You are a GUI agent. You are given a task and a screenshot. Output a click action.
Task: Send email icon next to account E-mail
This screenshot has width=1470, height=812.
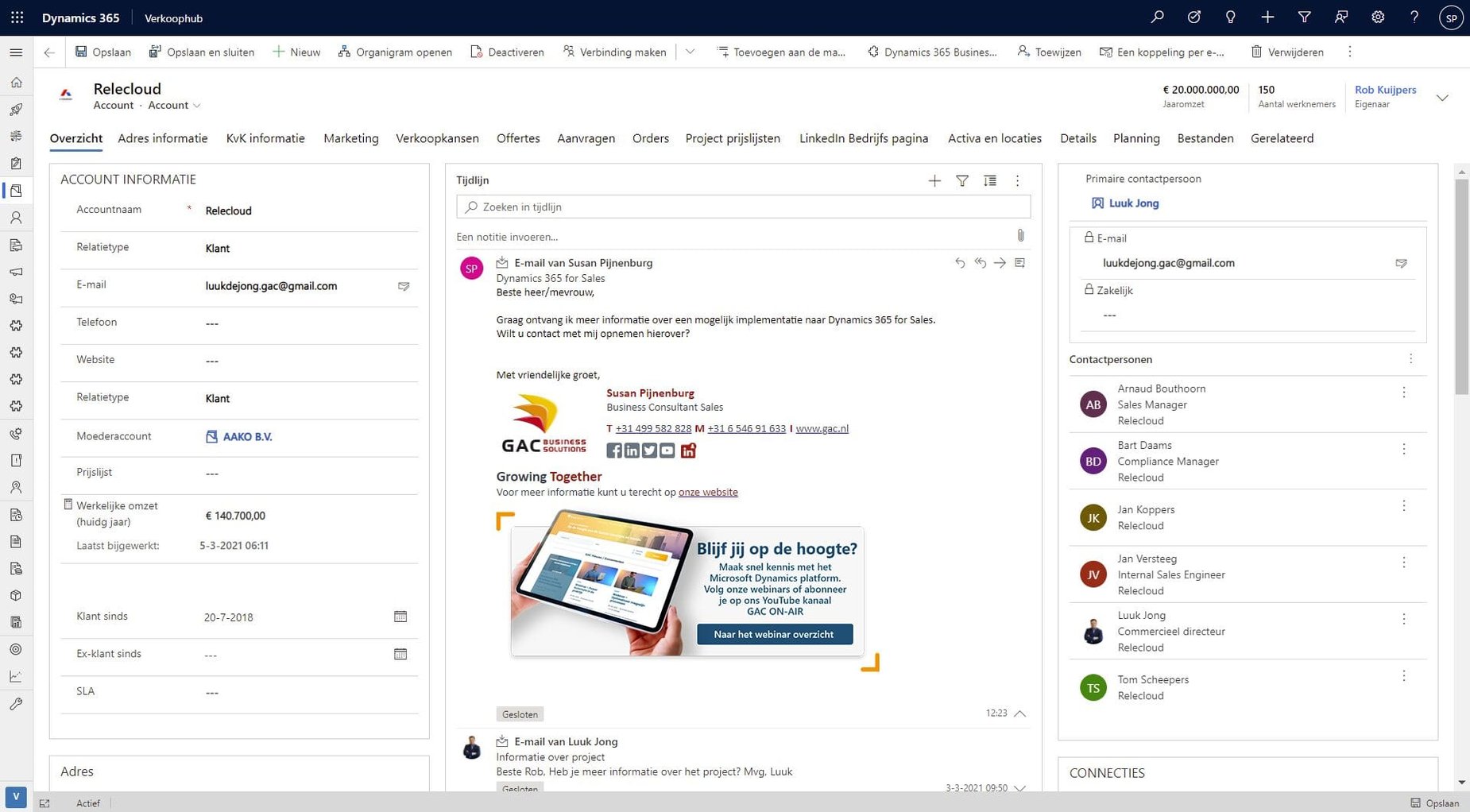(404, 286)
